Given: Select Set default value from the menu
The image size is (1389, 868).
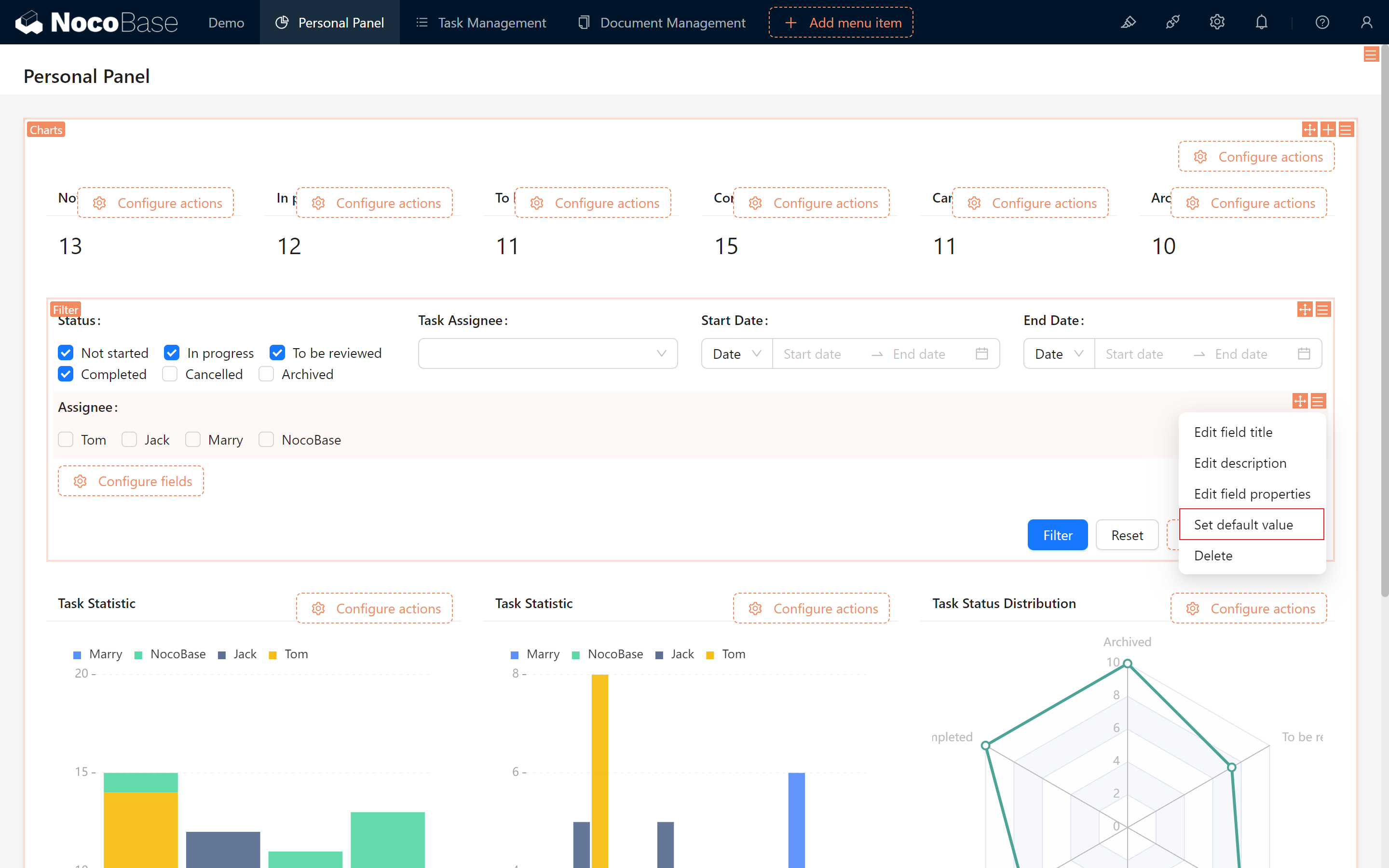Looking at the screenshot, I should pyautogui.click(x=1252, y=525).
